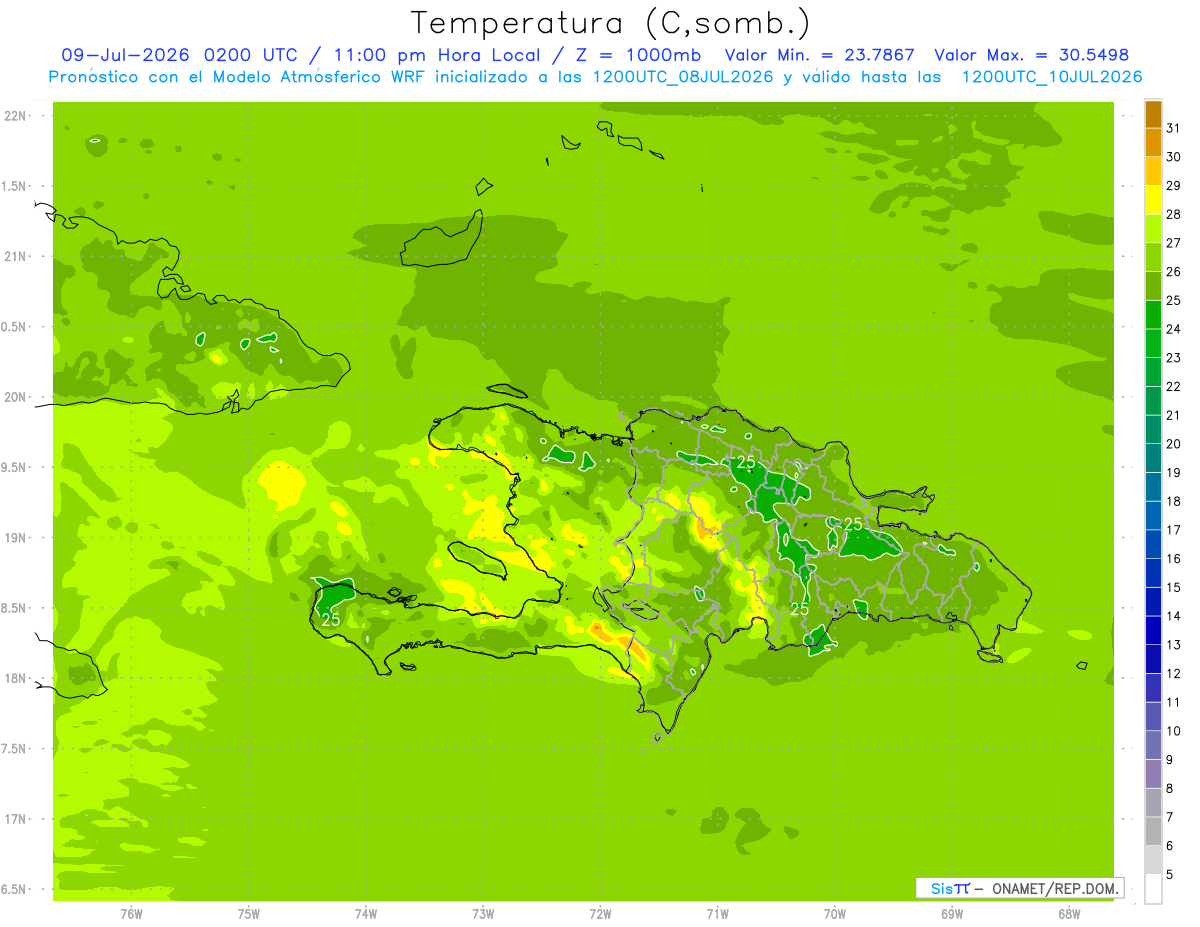Click the legend swatch between 27 and 28
Viewport: 1200px width, 927px height.
[x=1153, y=229]
